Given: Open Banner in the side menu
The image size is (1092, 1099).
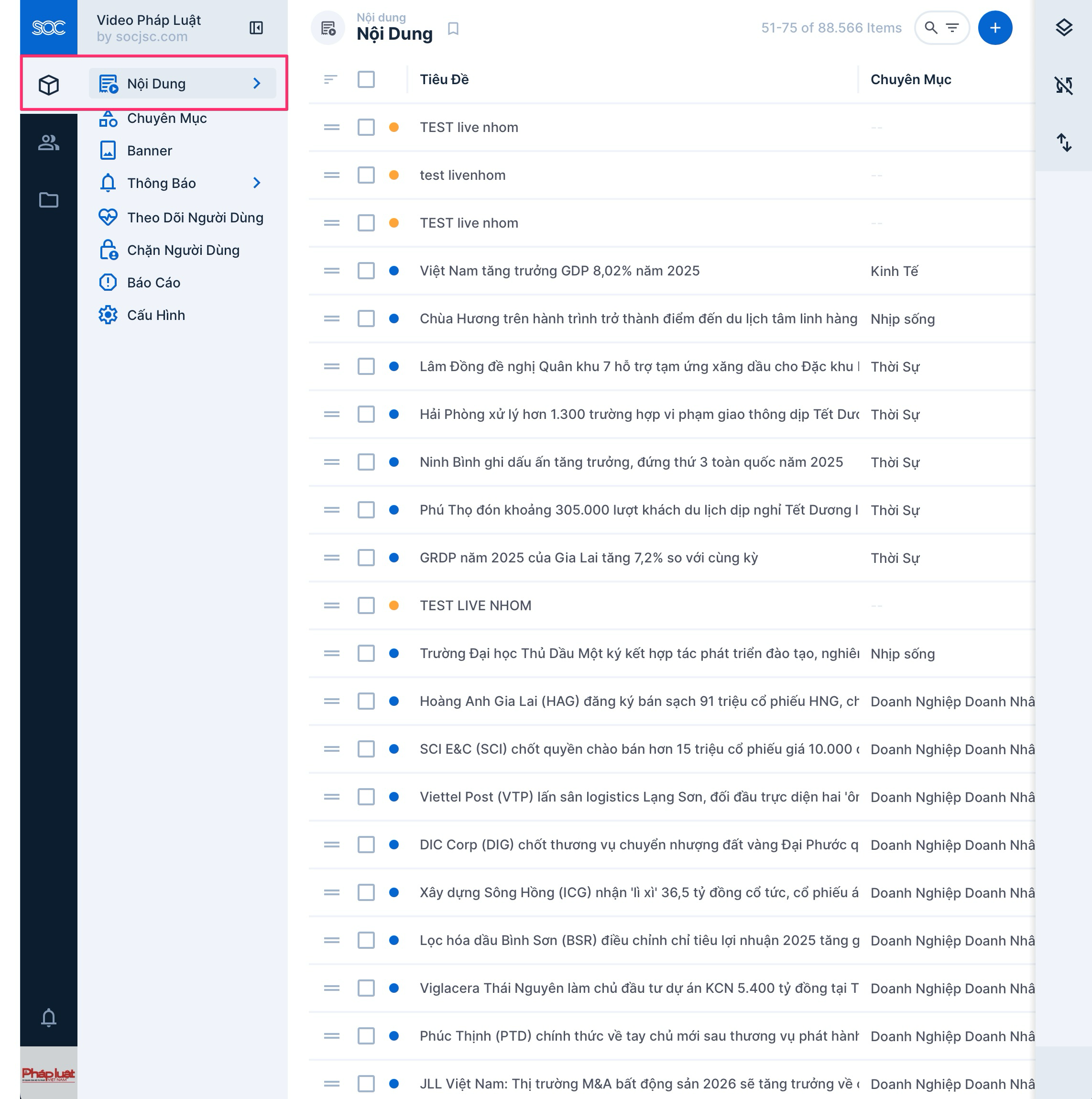Looking at the screenshot, I should coord(150,151).
